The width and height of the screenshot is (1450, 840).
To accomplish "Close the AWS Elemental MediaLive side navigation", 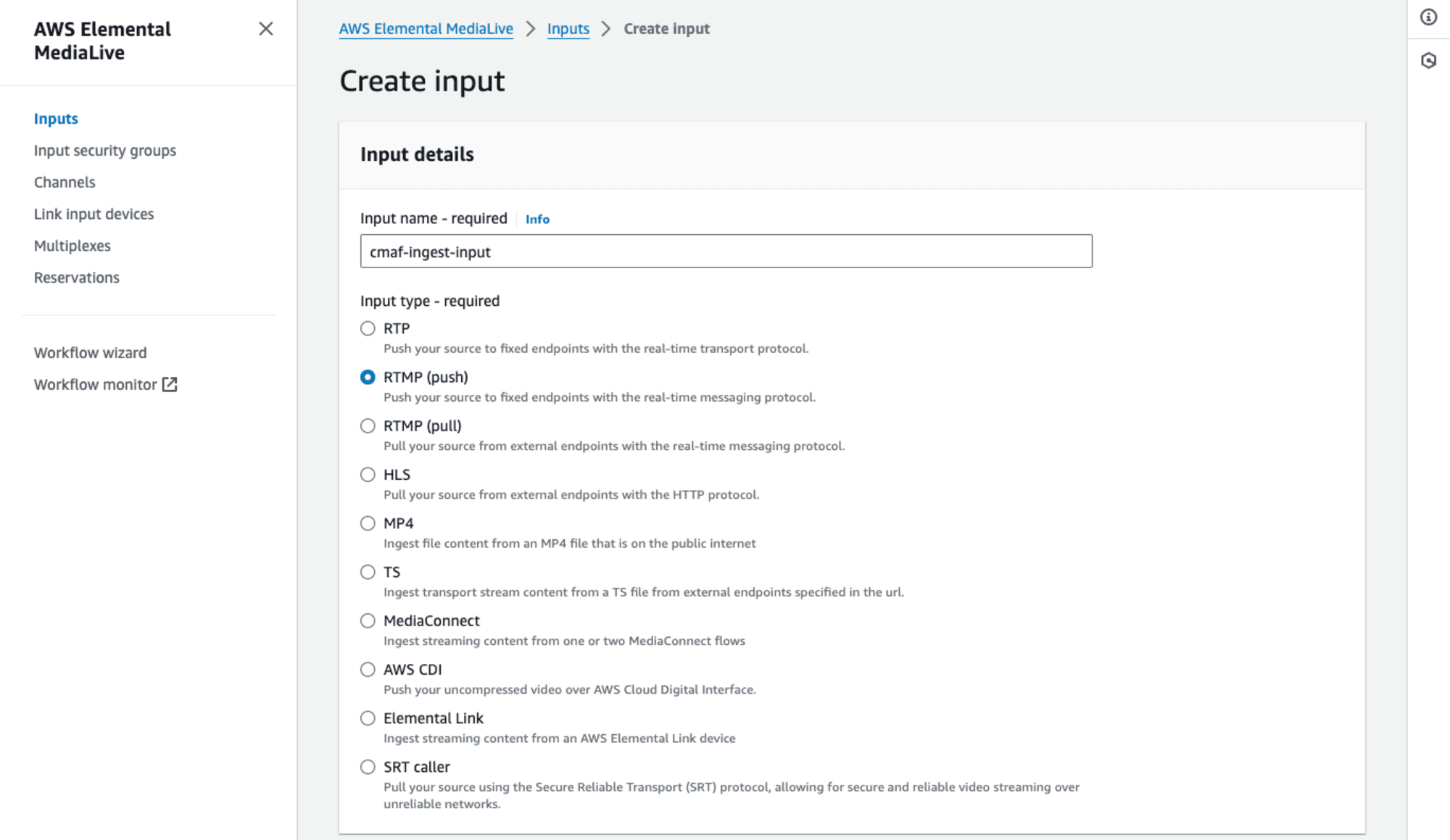I will [x=266, y=29].
